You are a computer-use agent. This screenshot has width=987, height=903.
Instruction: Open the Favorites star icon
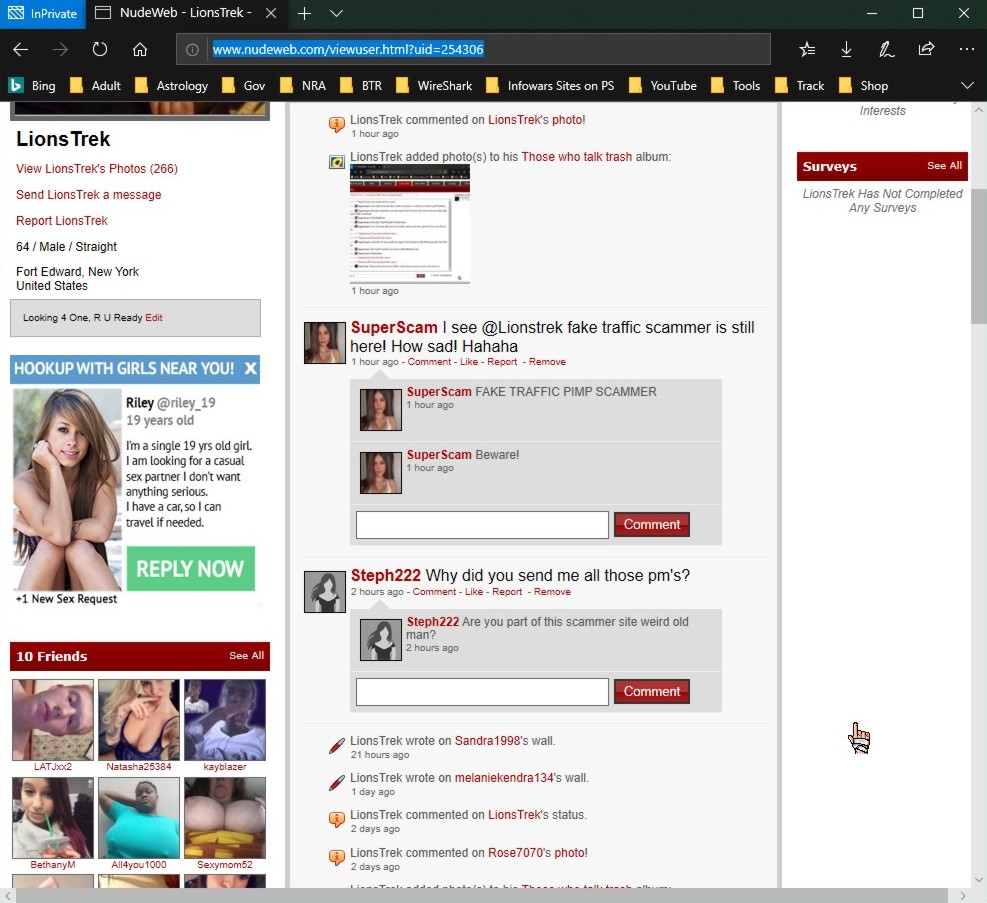point(807,49)
